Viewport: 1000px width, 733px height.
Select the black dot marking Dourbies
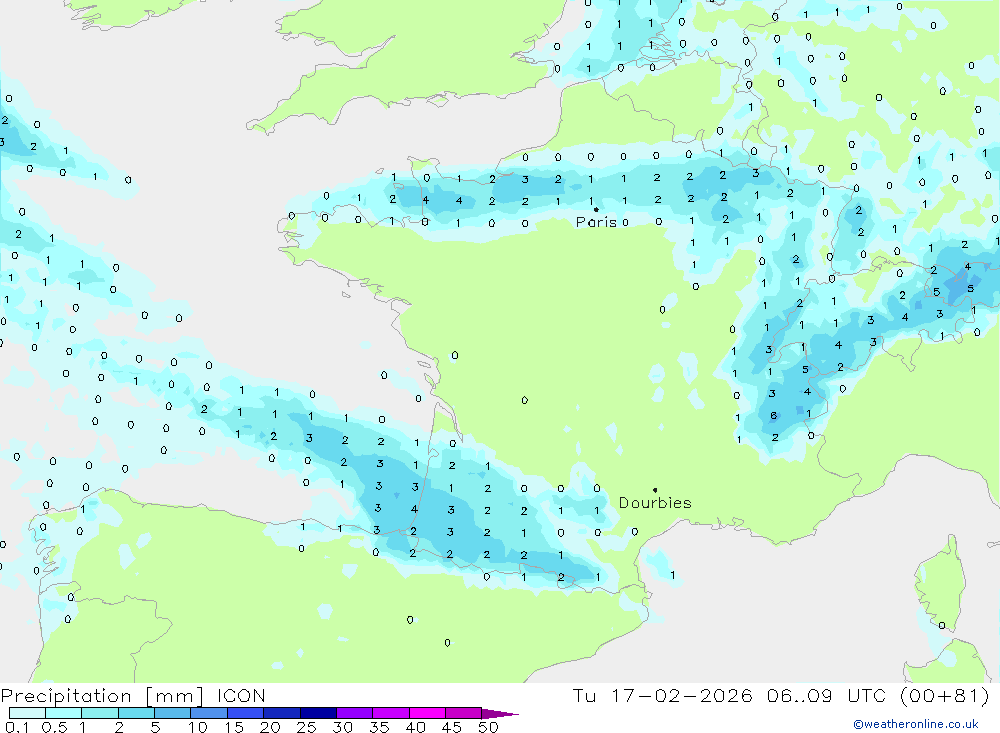(655, 490)
